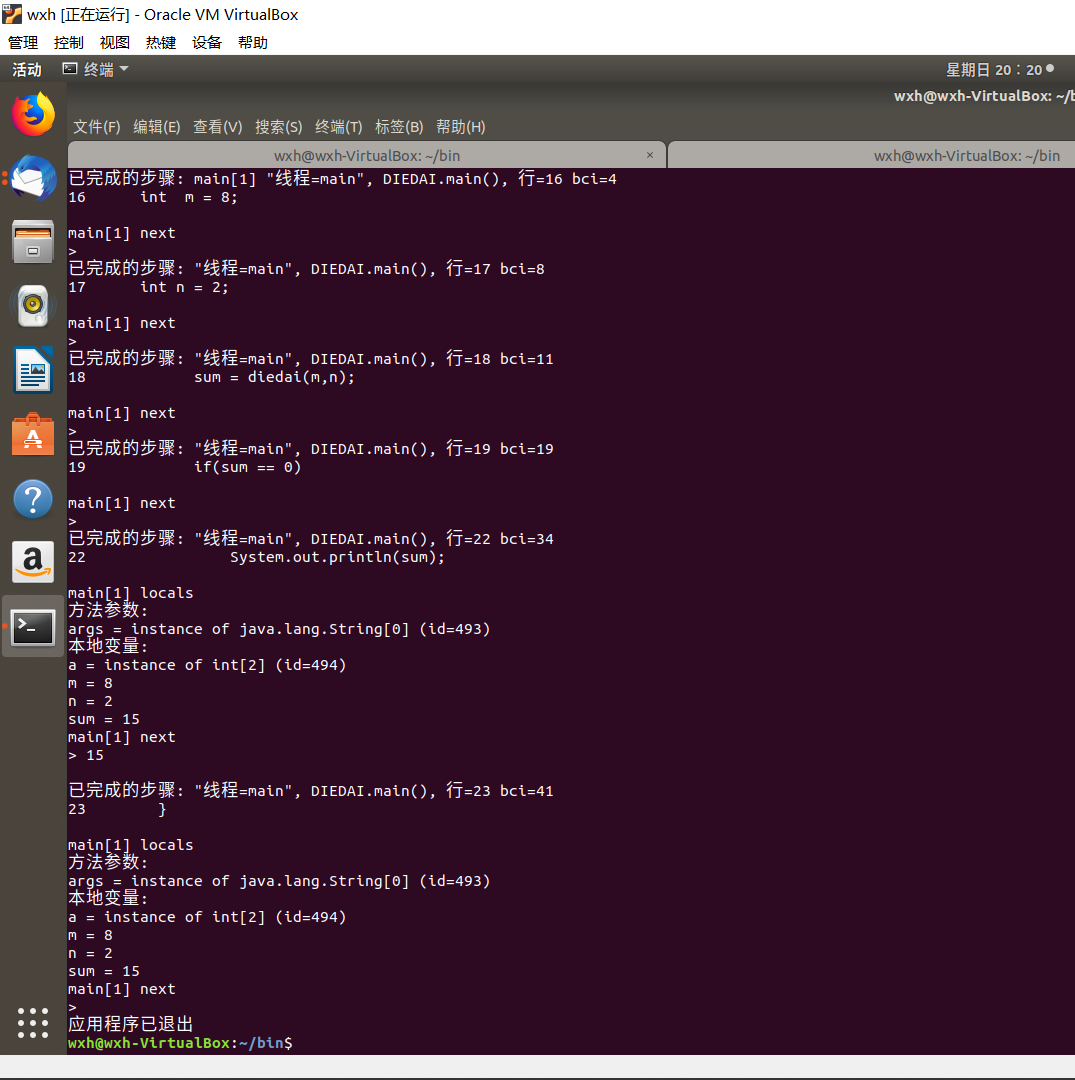Screen dimensions: 1075x1080
Task: Select the Terminal icon in dock
Action: (33, 627)
